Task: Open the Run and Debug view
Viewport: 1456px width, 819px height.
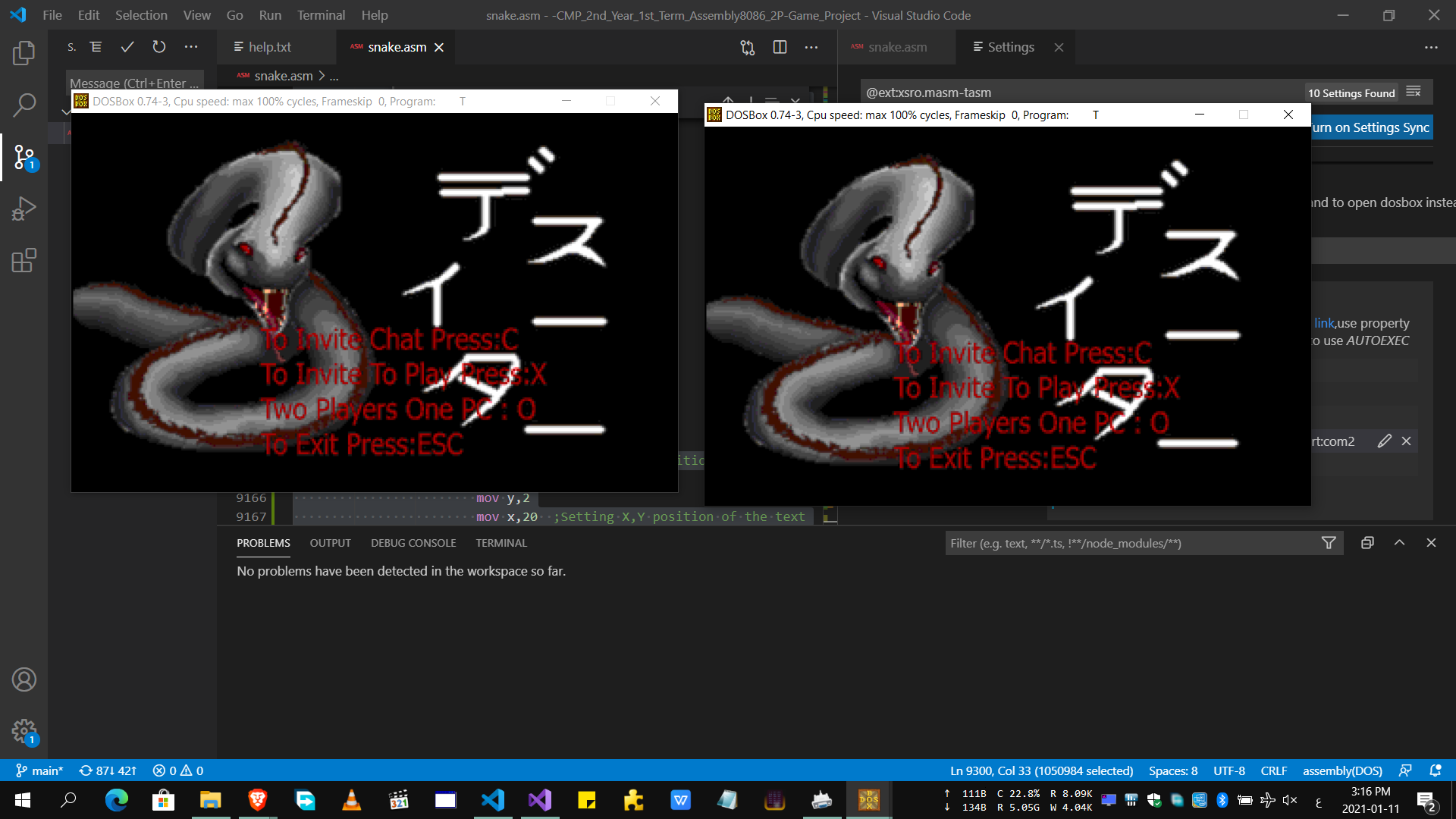Action: pyautogui.click(x=24, y=209)
